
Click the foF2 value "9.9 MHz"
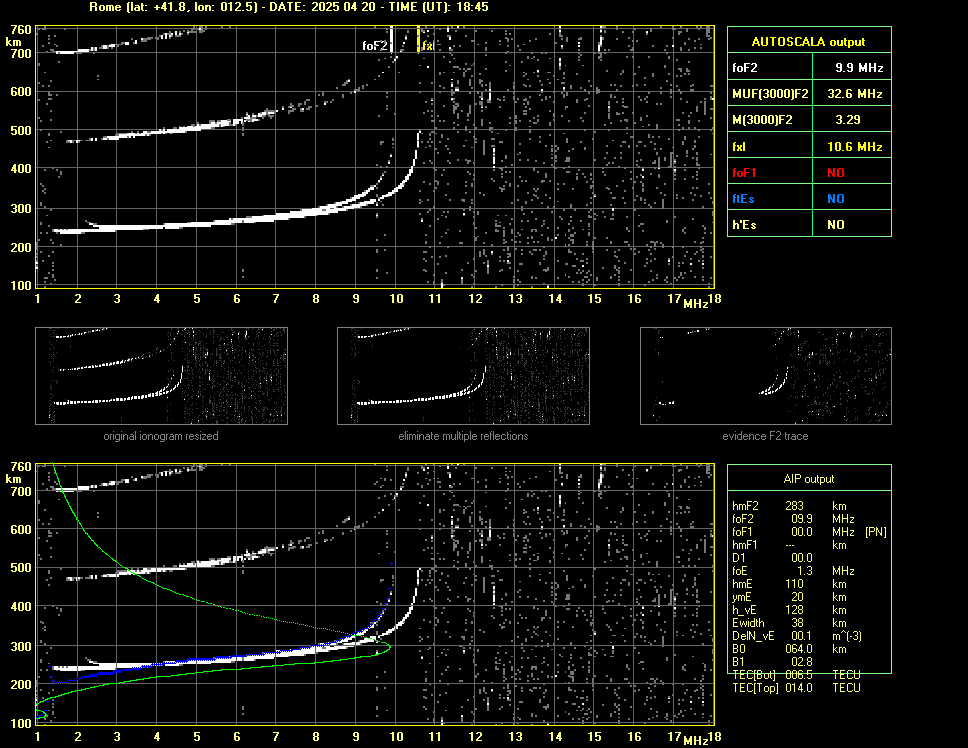[x=859, y=68]
